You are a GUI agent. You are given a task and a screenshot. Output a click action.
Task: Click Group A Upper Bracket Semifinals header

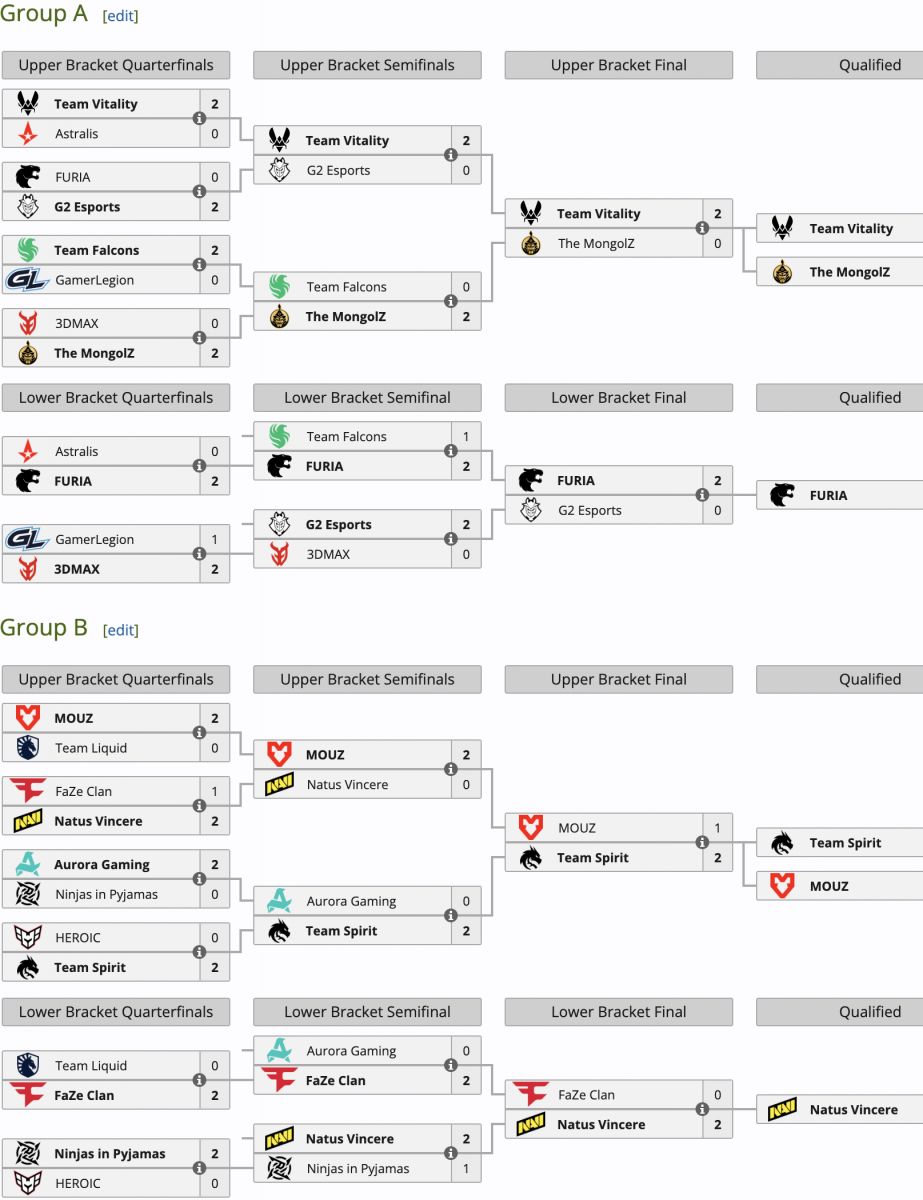367,65
